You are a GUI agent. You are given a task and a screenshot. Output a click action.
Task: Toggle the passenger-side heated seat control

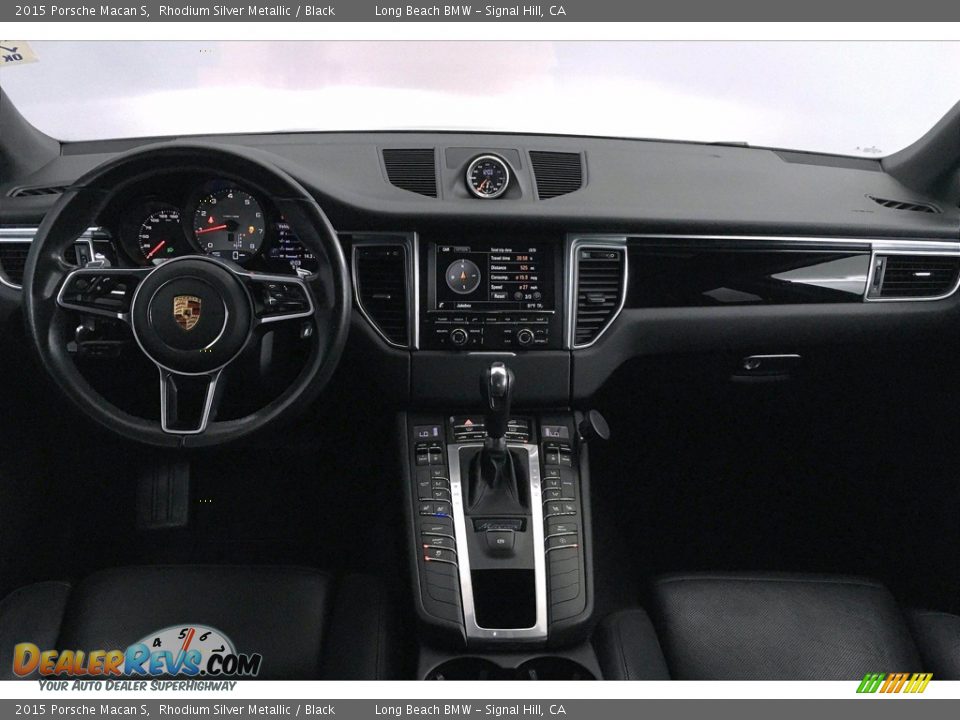(x=556, y=508)
